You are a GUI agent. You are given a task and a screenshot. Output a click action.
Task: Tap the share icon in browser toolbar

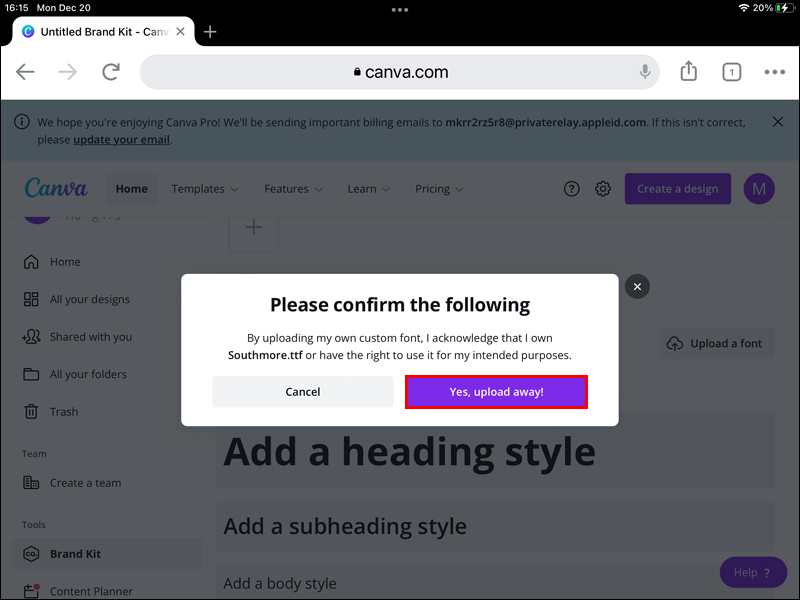click(688, 72)
